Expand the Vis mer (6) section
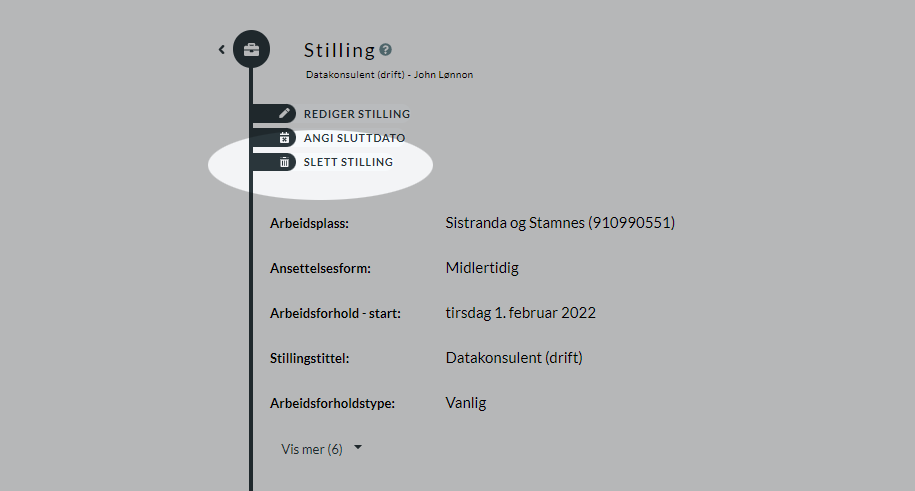The height and width of the screenshot is (491, 915). 321,449
